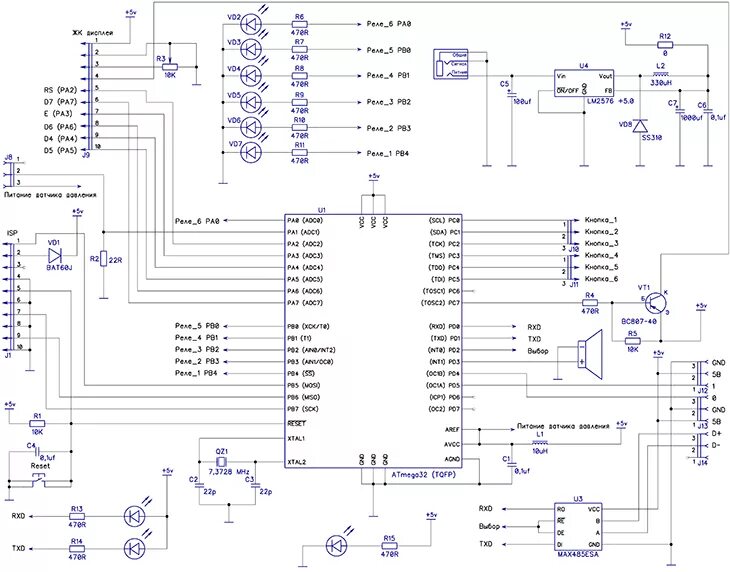
Task: Select the 'PB7 (SCK)' pin label
Action: tap(303, 409)
